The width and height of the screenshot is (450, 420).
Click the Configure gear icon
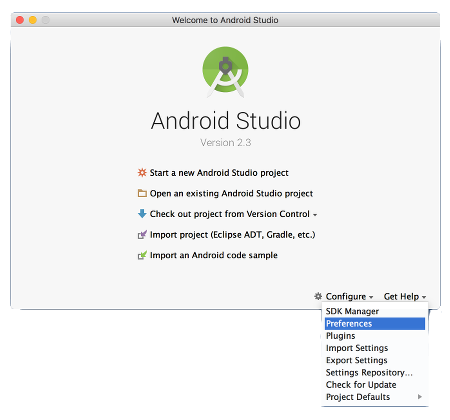tap(318, 296)
